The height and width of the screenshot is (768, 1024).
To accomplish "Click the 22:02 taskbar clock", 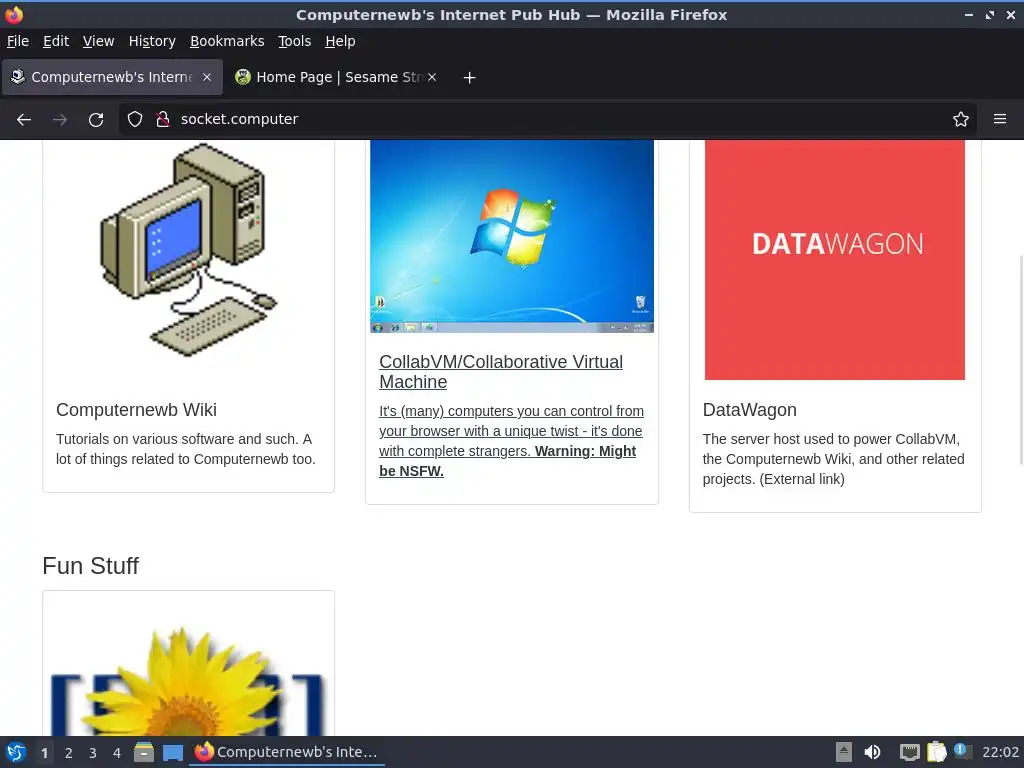I will [1000, 752].
